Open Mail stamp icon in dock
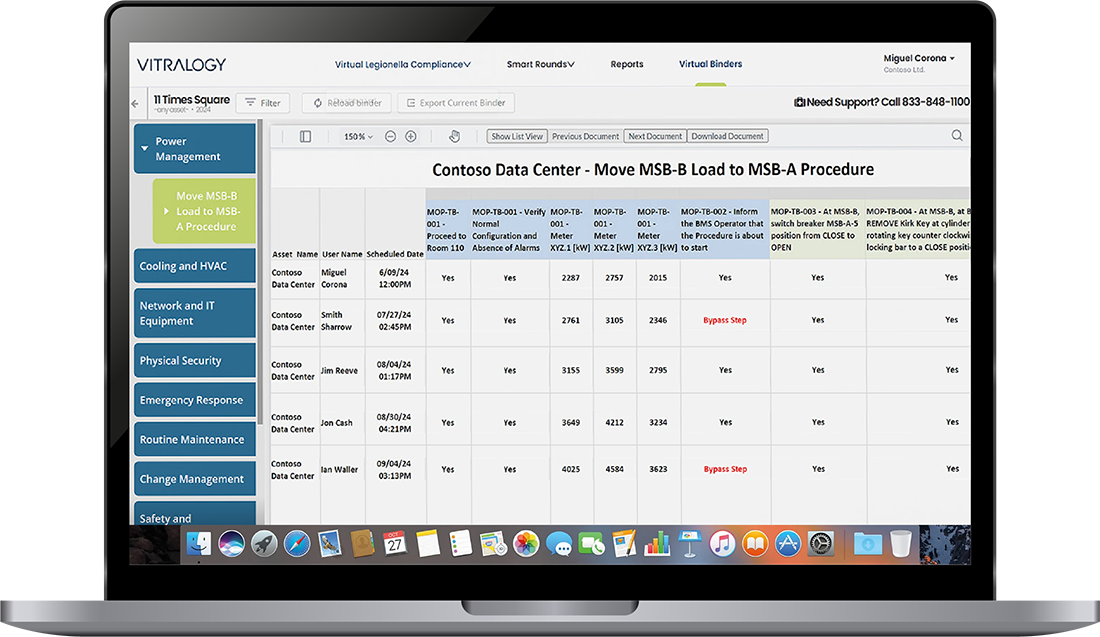Screen dimensions: 1100x637 click(330, 544)
